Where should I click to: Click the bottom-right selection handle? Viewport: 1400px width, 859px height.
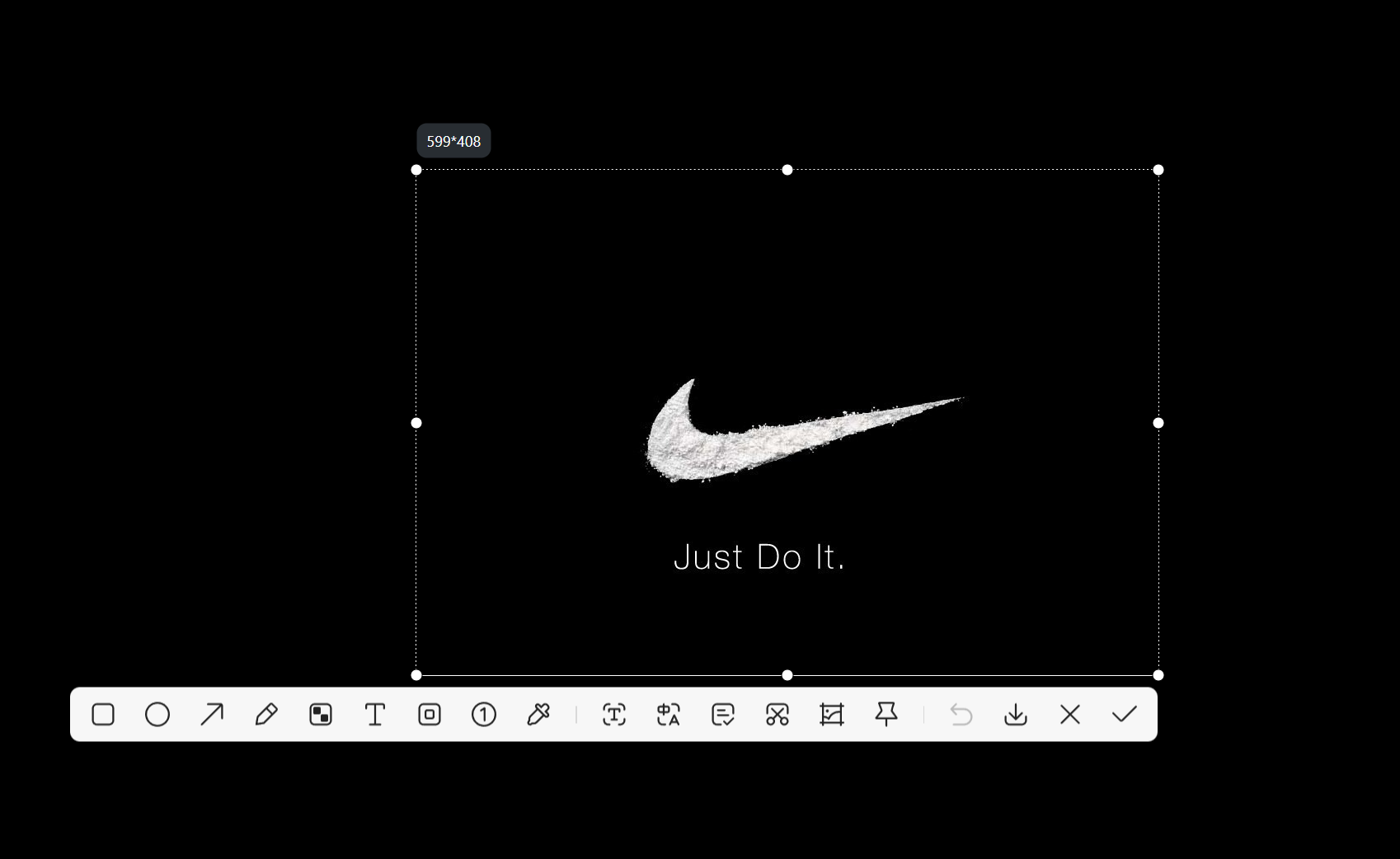[1158, 675]
